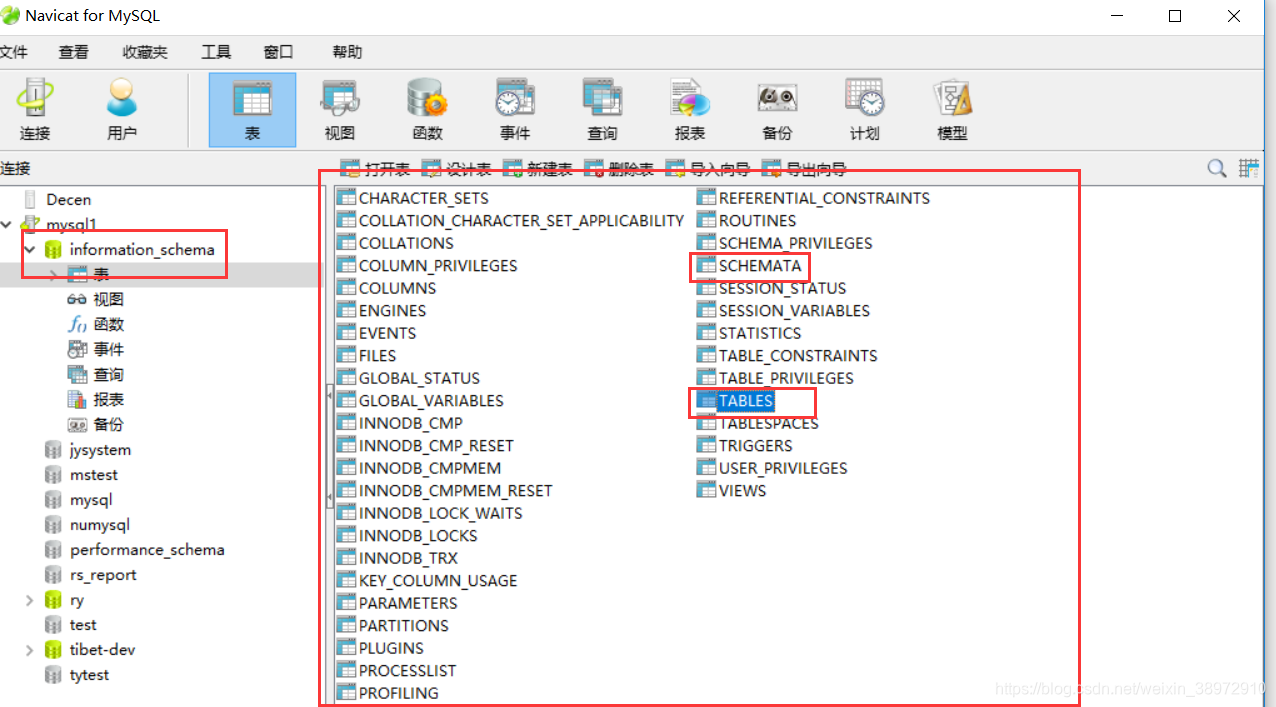Select the 查询 (Query) toolbar icon
Image resolution: width=1276 pixels, height=707 pixels.
click(602, 110)
